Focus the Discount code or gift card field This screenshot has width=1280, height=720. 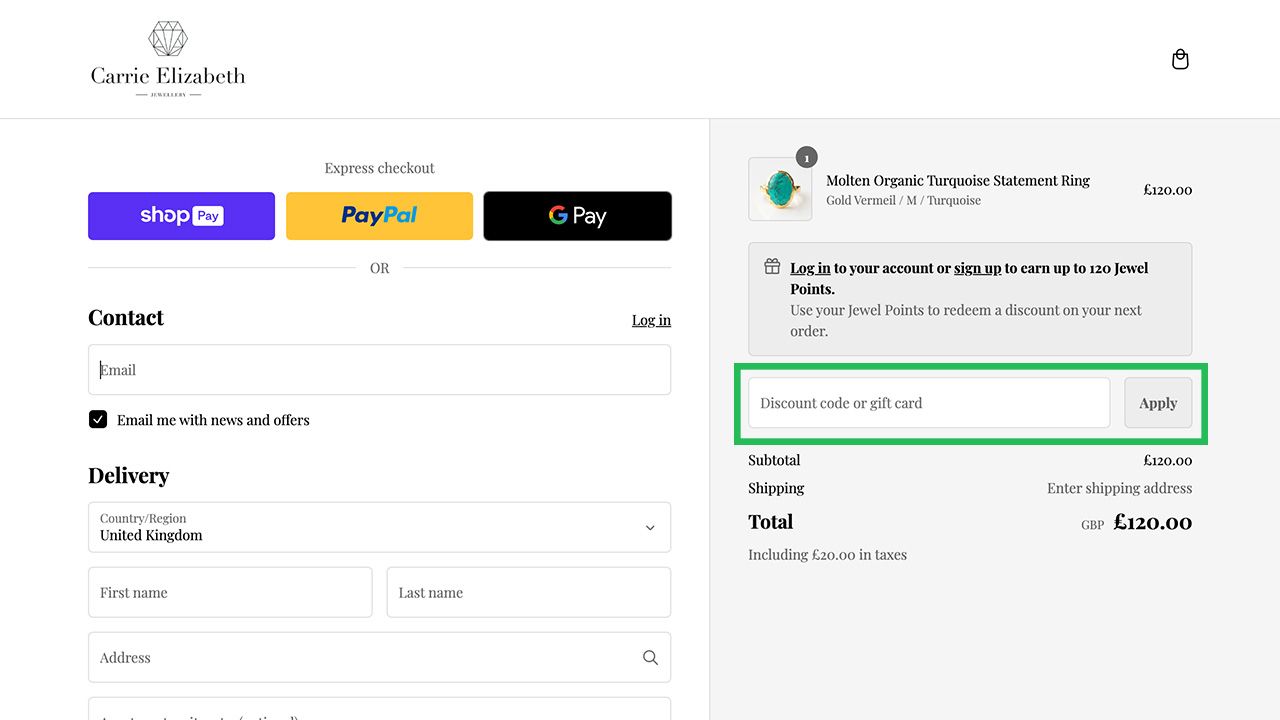[x=928, y=403]
